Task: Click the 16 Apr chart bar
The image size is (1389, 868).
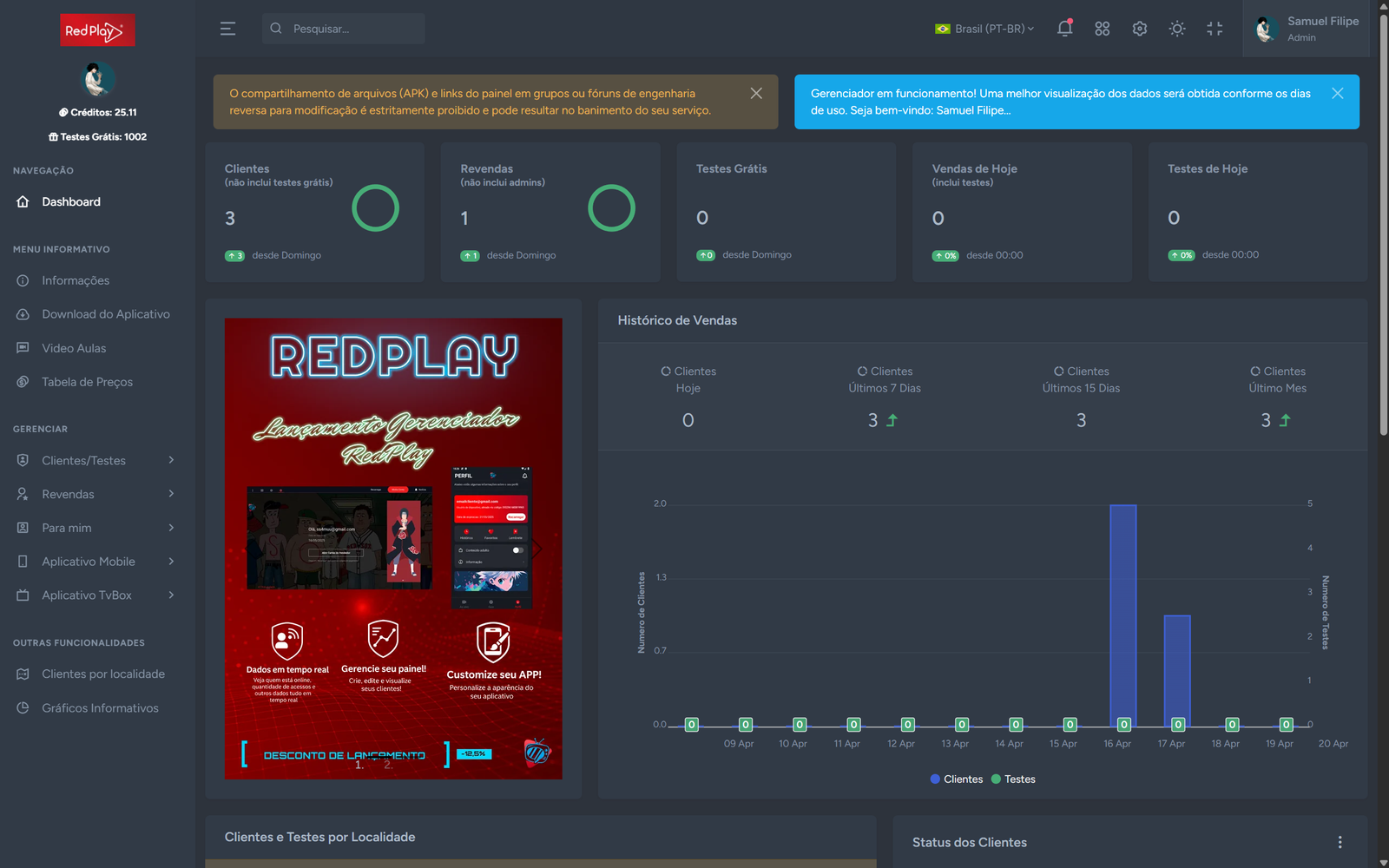Action: tap(1123, 615)
